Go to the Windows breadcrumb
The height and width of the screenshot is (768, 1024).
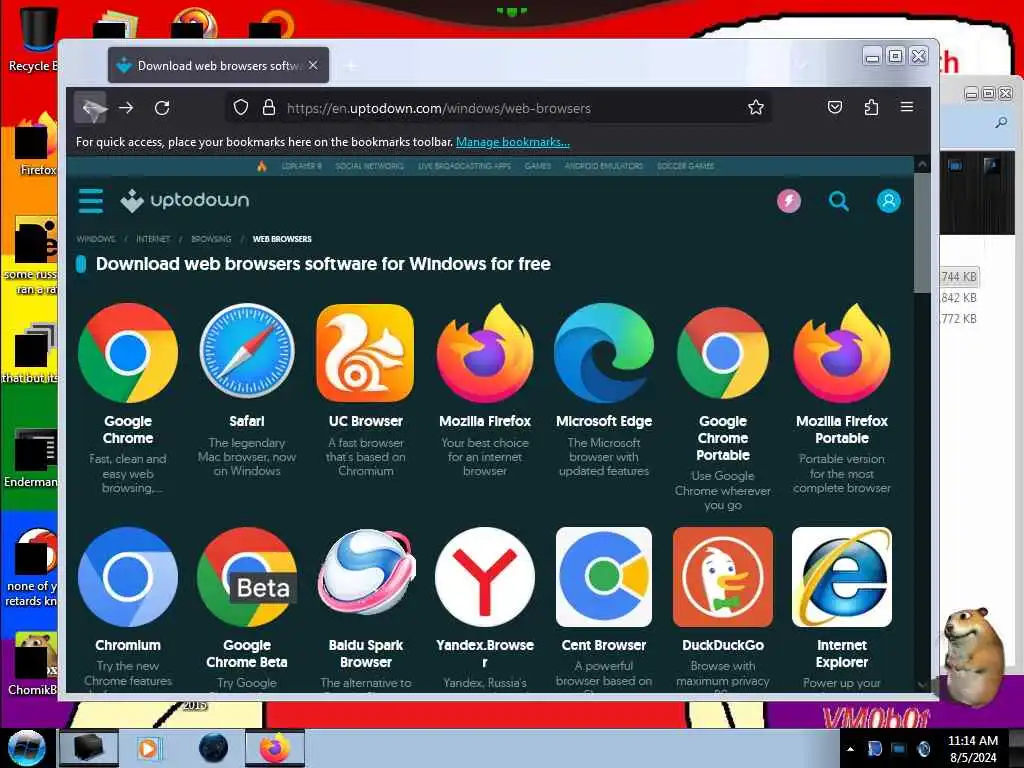coord(95,239)
